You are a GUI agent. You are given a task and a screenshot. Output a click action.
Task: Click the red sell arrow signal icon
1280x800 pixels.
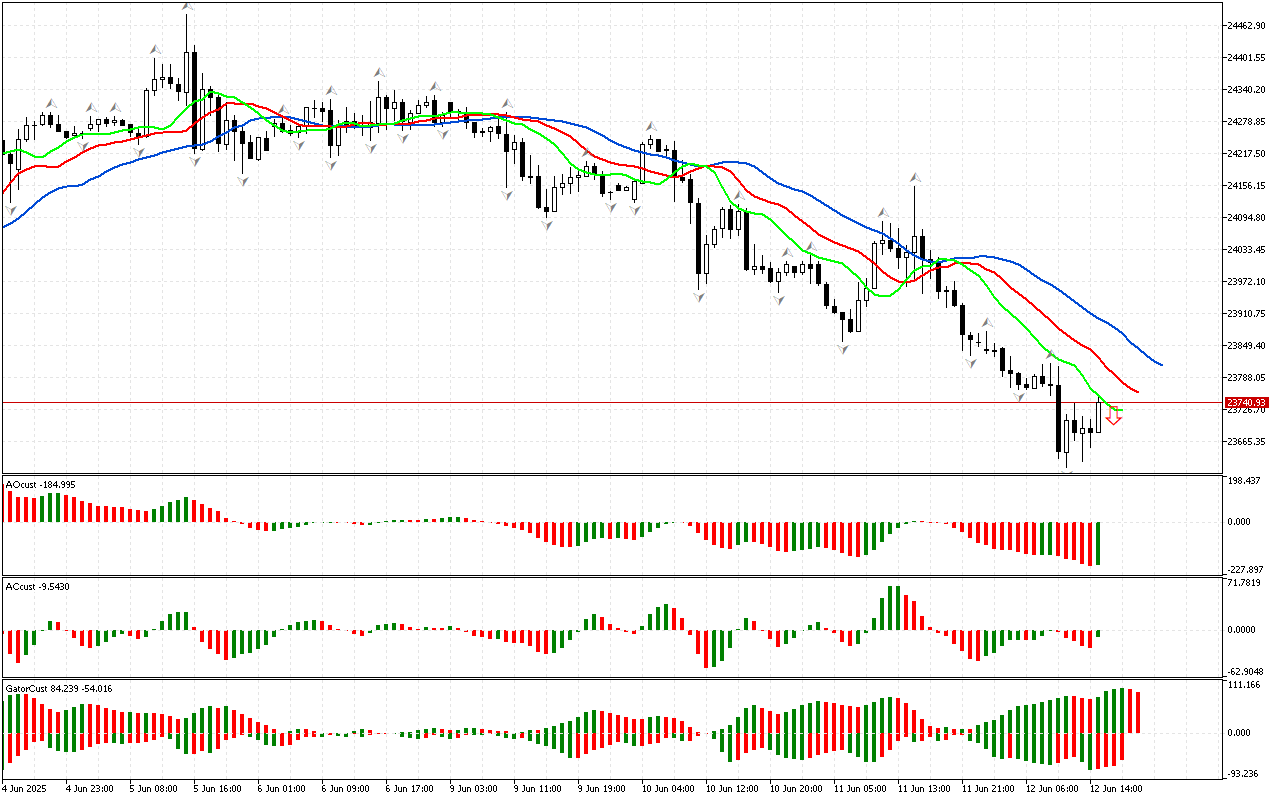pos(1113,417)
